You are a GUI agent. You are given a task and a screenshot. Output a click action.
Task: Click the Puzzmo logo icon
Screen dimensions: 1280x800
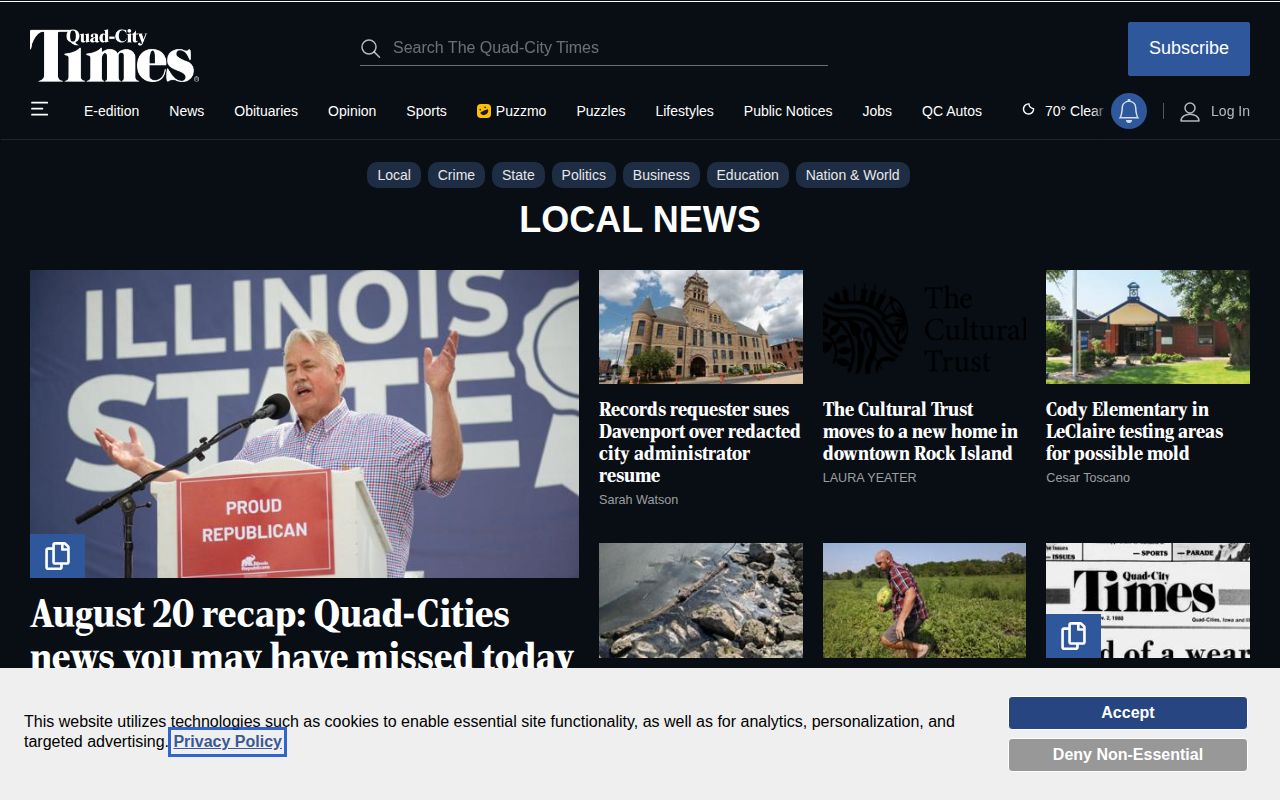click(484, 111)
